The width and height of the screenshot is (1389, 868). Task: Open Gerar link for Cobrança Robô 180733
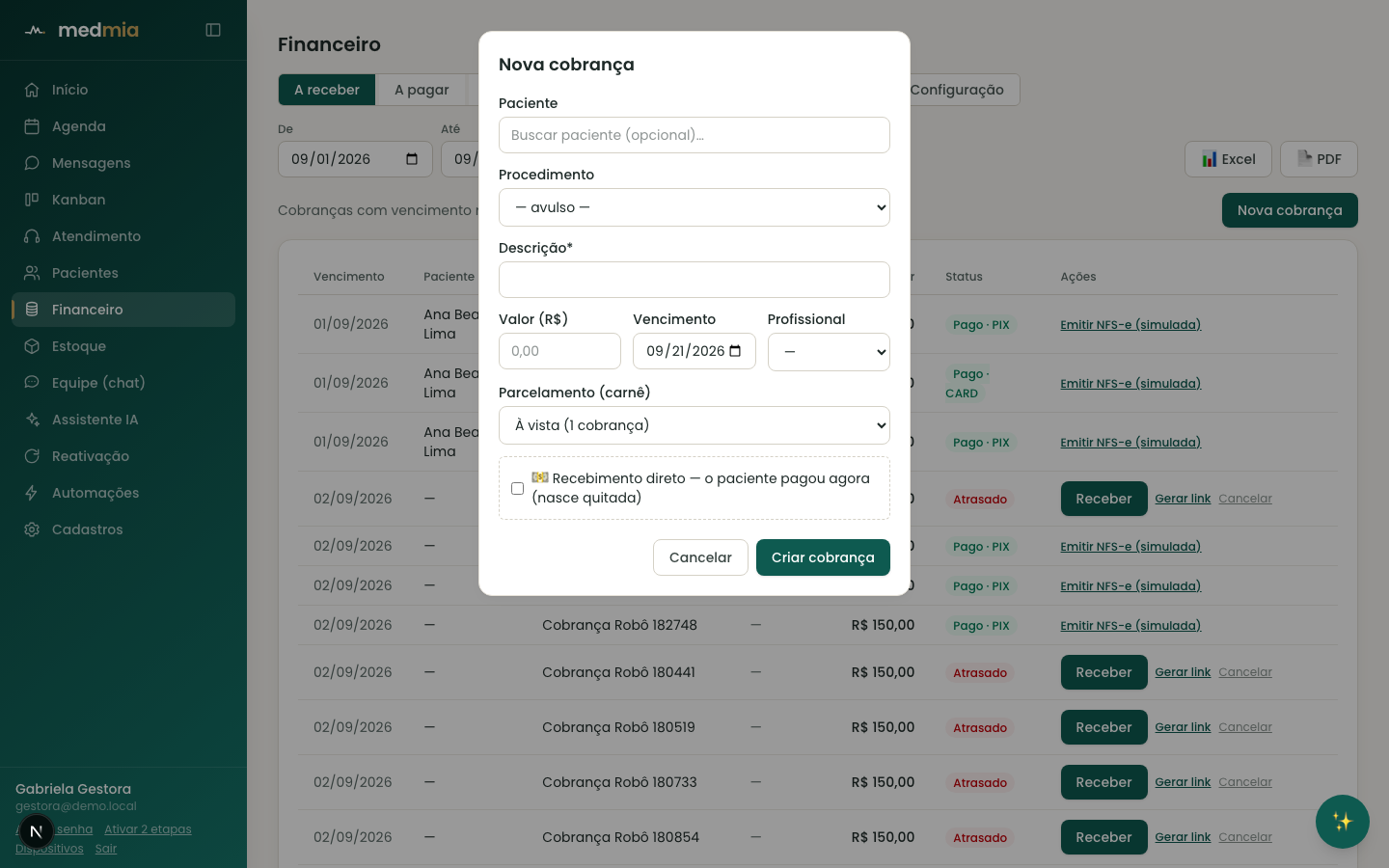pyautogui.click(x=1183, y=782)
